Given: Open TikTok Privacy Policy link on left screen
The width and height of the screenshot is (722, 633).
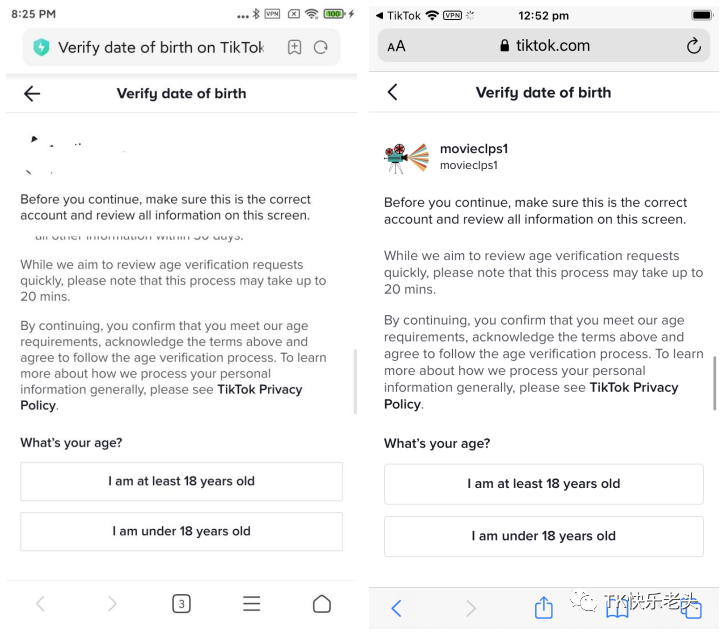Looking at the screenshot, I should [259, 389].
